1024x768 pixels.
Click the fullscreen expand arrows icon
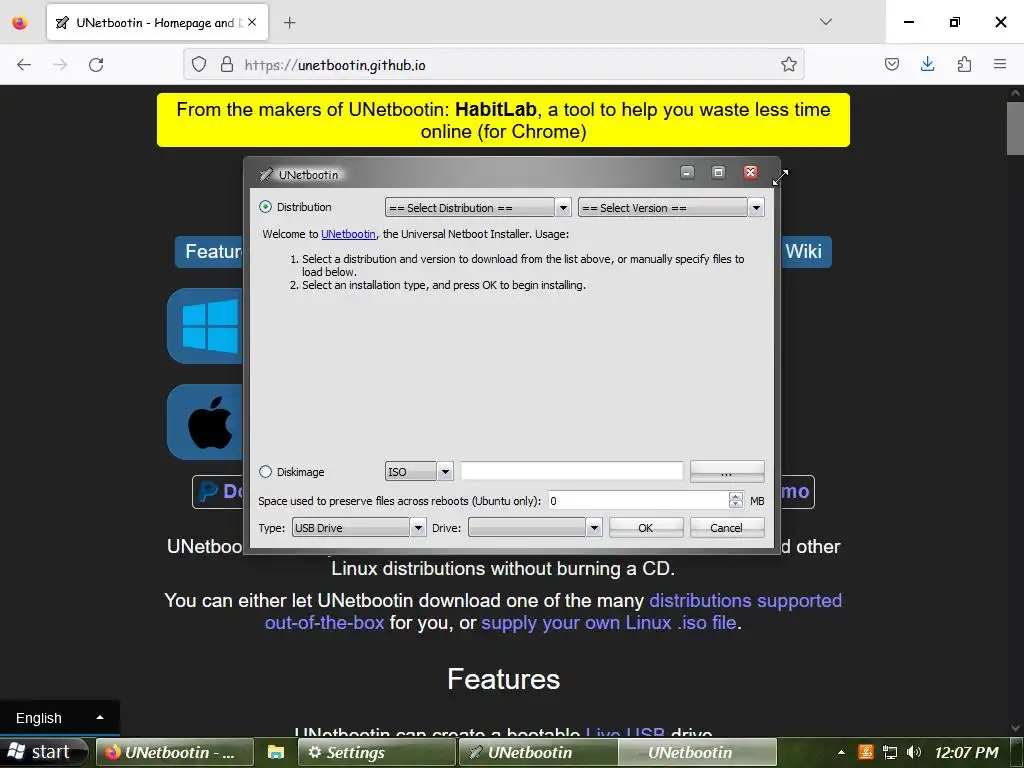[x=780, y=177]
